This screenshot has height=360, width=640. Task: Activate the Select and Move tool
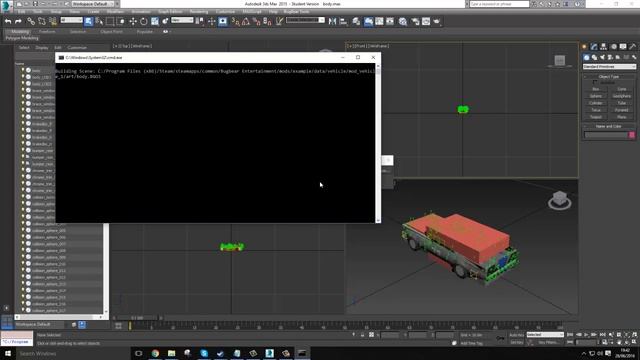133,21
